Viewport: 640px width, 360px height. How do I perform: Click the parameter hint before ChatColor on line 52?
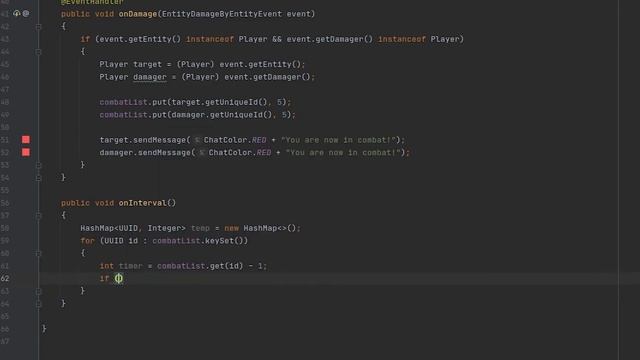[x=202, y=153]
